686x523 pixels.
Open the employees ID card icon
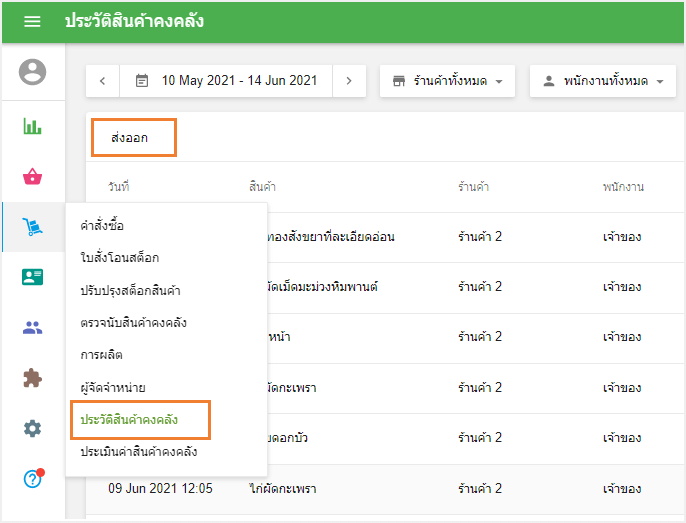tap(32, 277)
